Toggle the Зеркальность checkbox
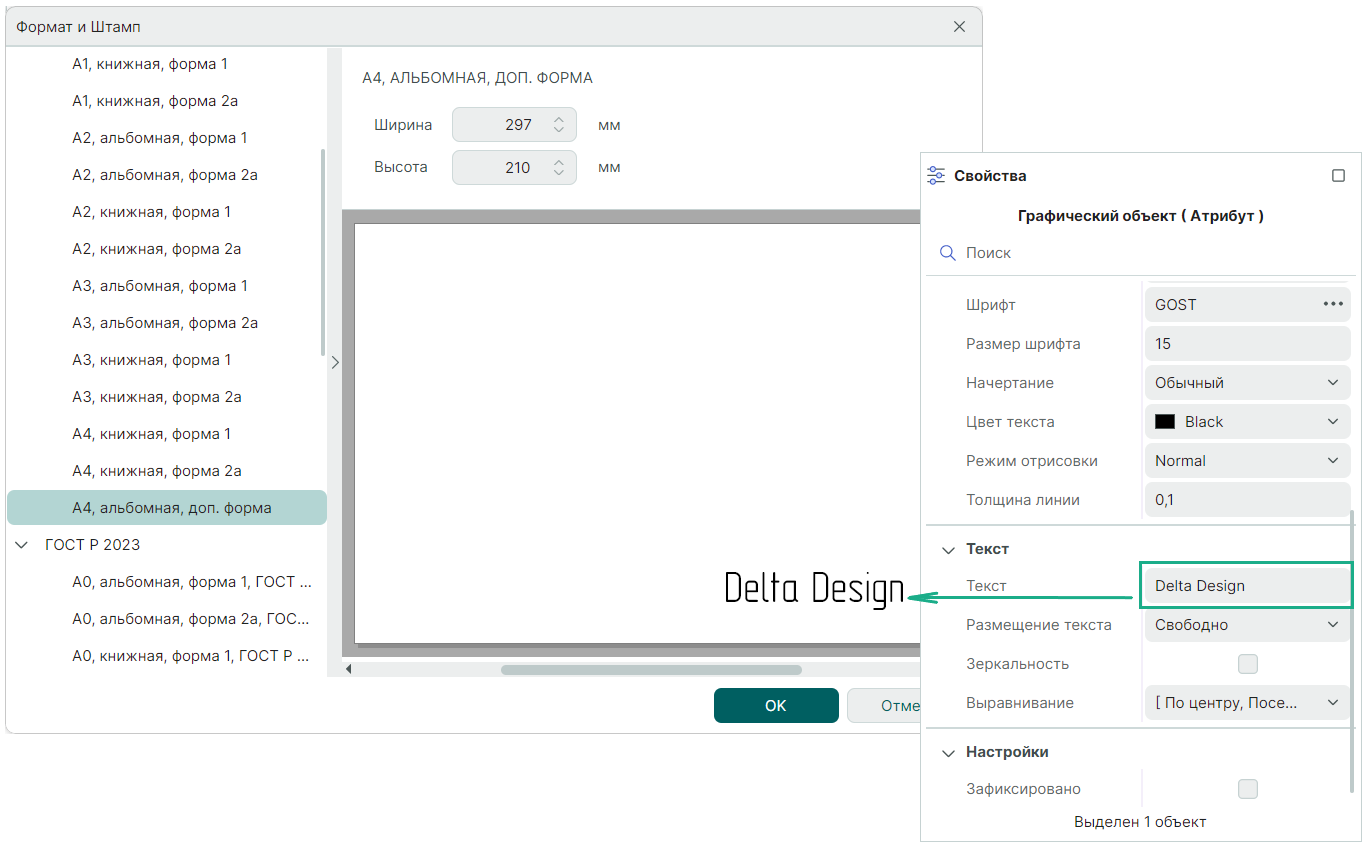Image resolution: width=1372 pixels, height=848 pixels. click(x=1247, y=664)
